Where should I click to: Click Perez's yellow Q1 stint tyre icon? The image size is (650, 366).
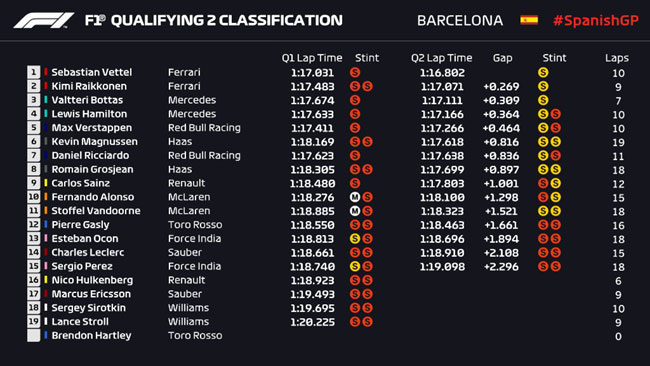(x=354, y=267)
